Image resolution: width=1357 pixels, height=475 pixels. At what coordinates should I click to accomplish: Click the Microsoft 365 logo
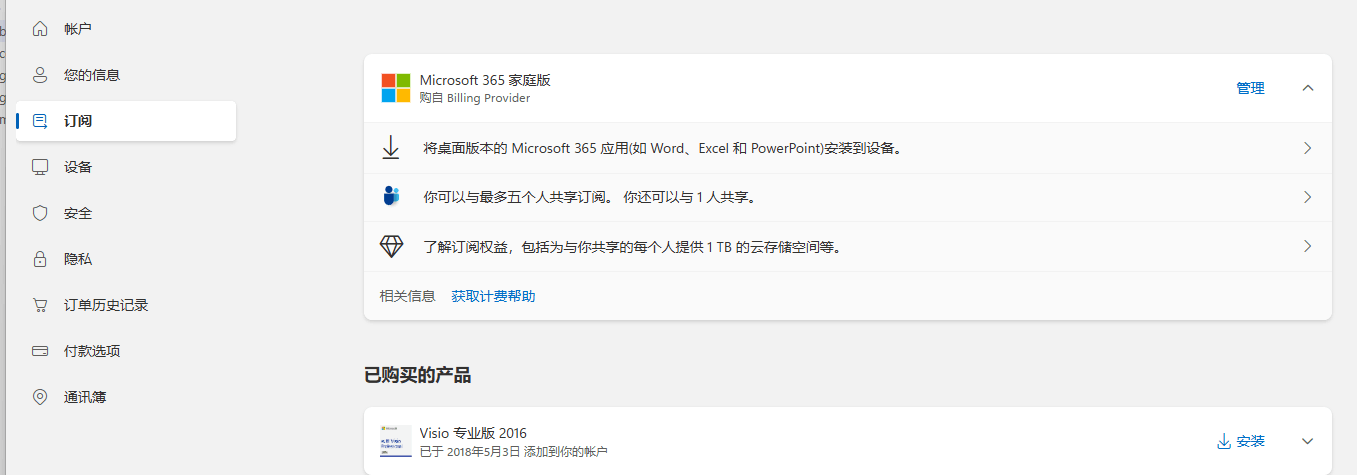(x=396, y=88)
